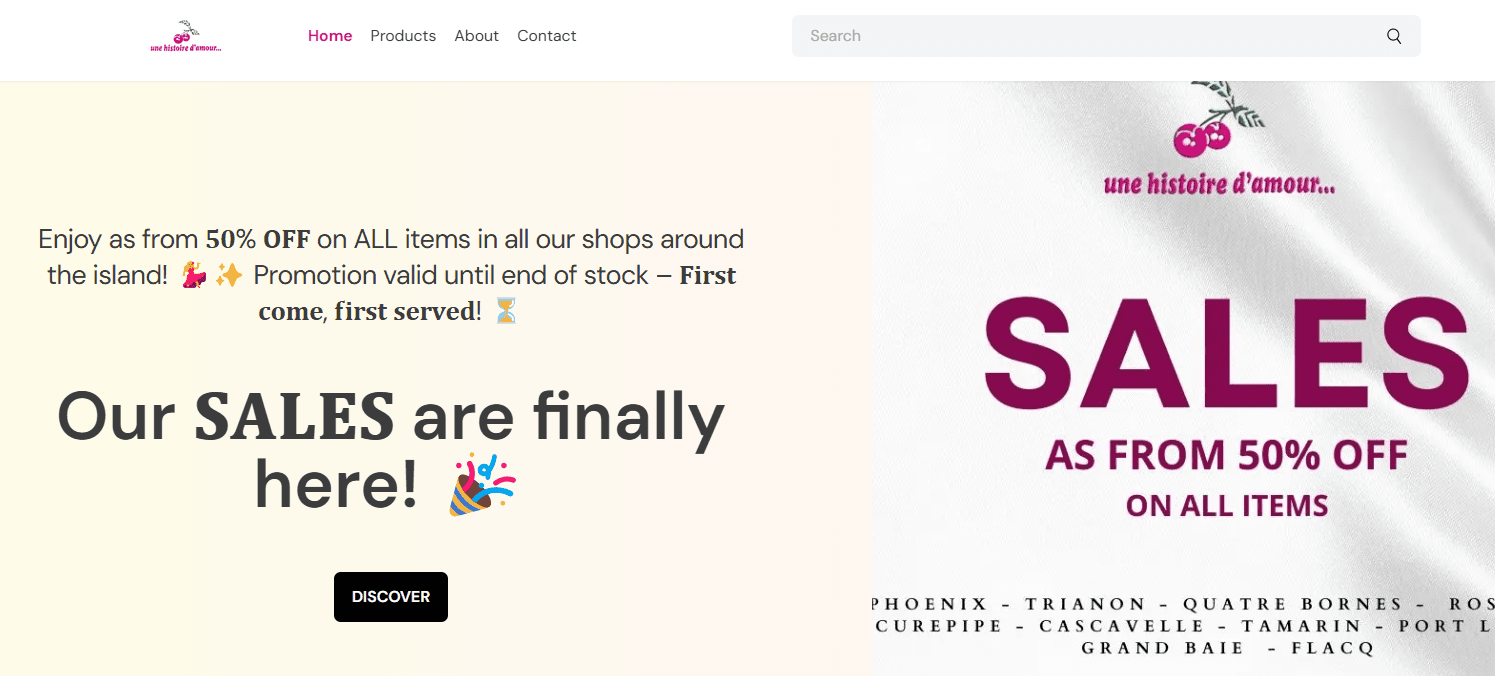This screenshot has height=676, width=1495.
Task: Click the une histoire d'amour header logo
Action: tap(186, 36)
